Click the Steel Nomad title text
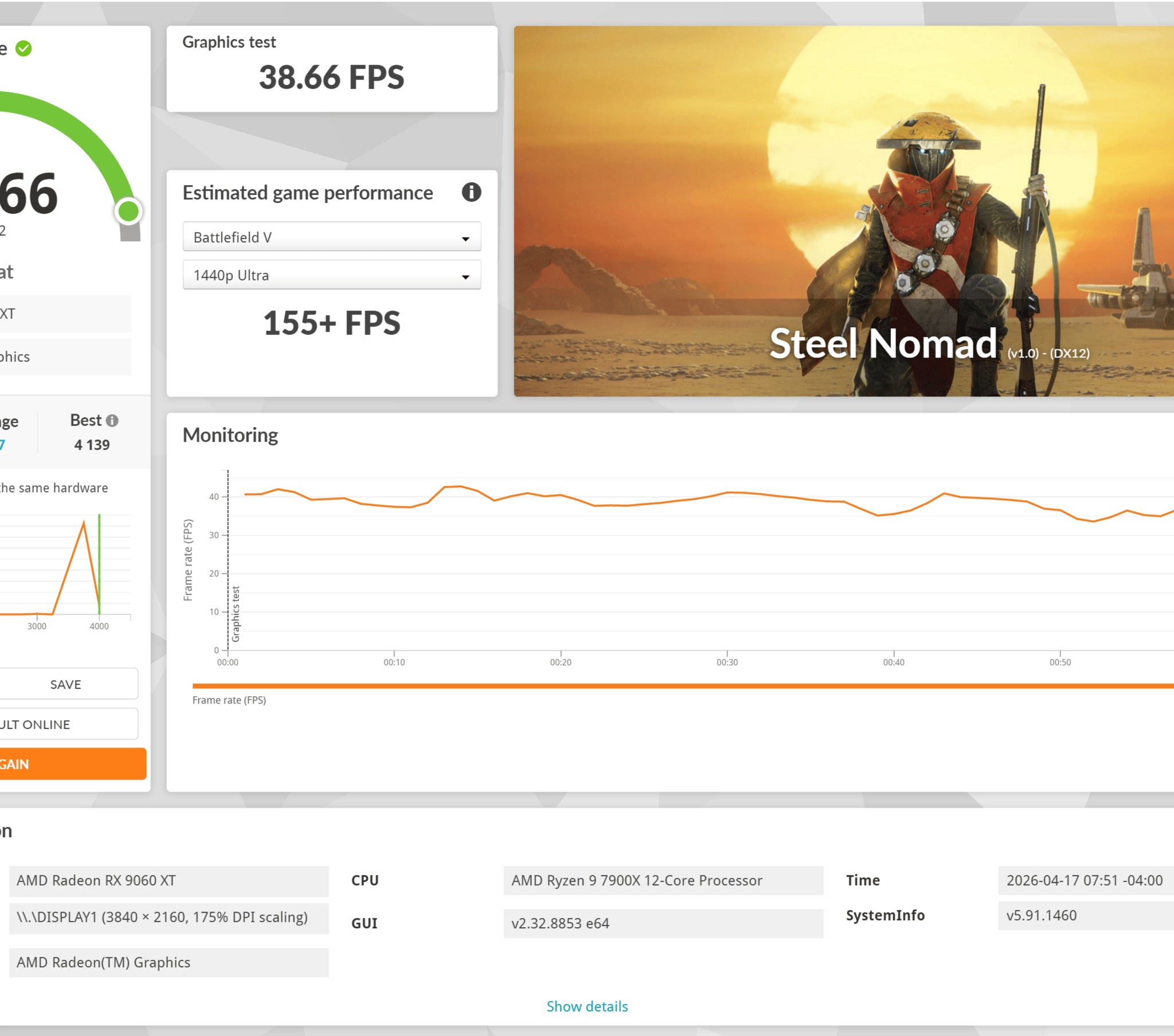This screenshot has height=1036, width=1174. (x=883, y=343)
